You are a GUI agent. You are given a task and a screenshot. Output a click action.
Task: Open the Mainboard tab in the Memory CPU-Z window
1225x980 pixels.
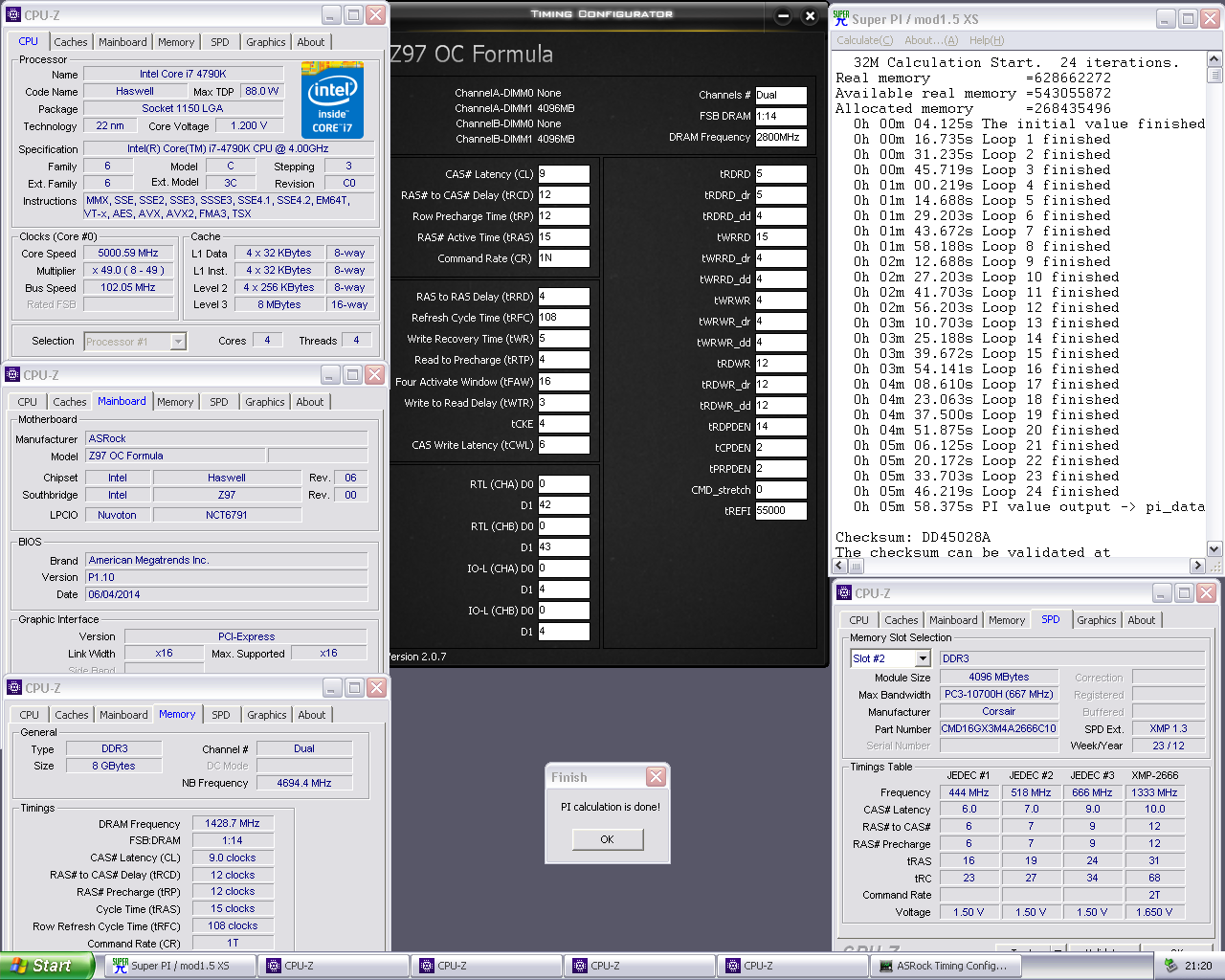[x=124, y=715]
